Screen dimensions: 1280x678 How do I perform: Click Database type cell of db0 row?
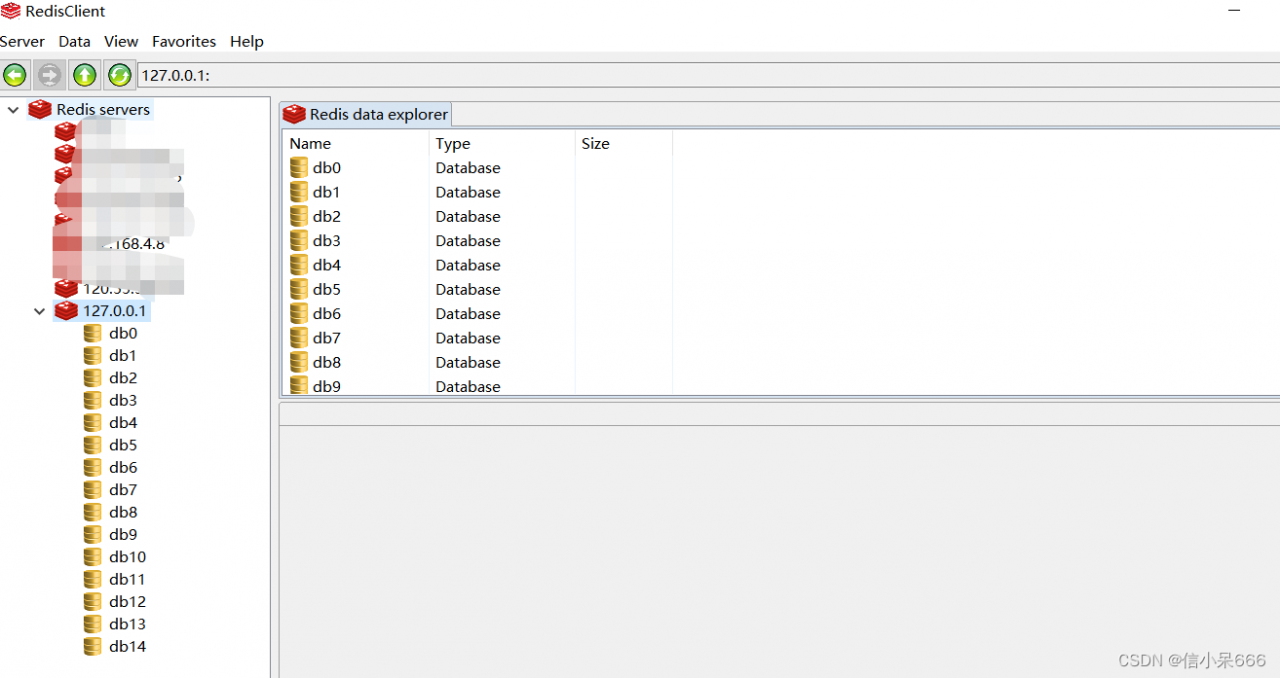pyautogui.click(x=468, y=168)
